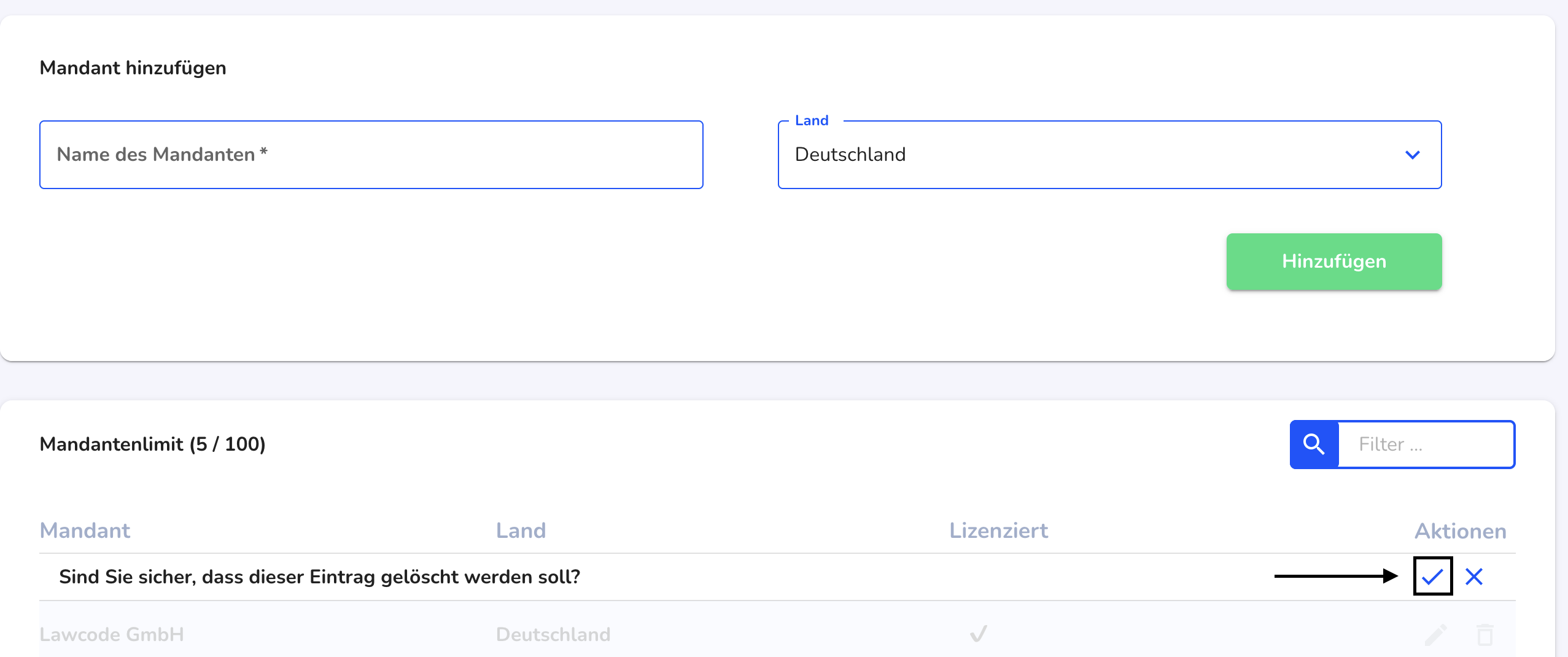Select the Deutschland value in Land
Viewport: 1568px width, 657px height.
[x=850, y=155]
